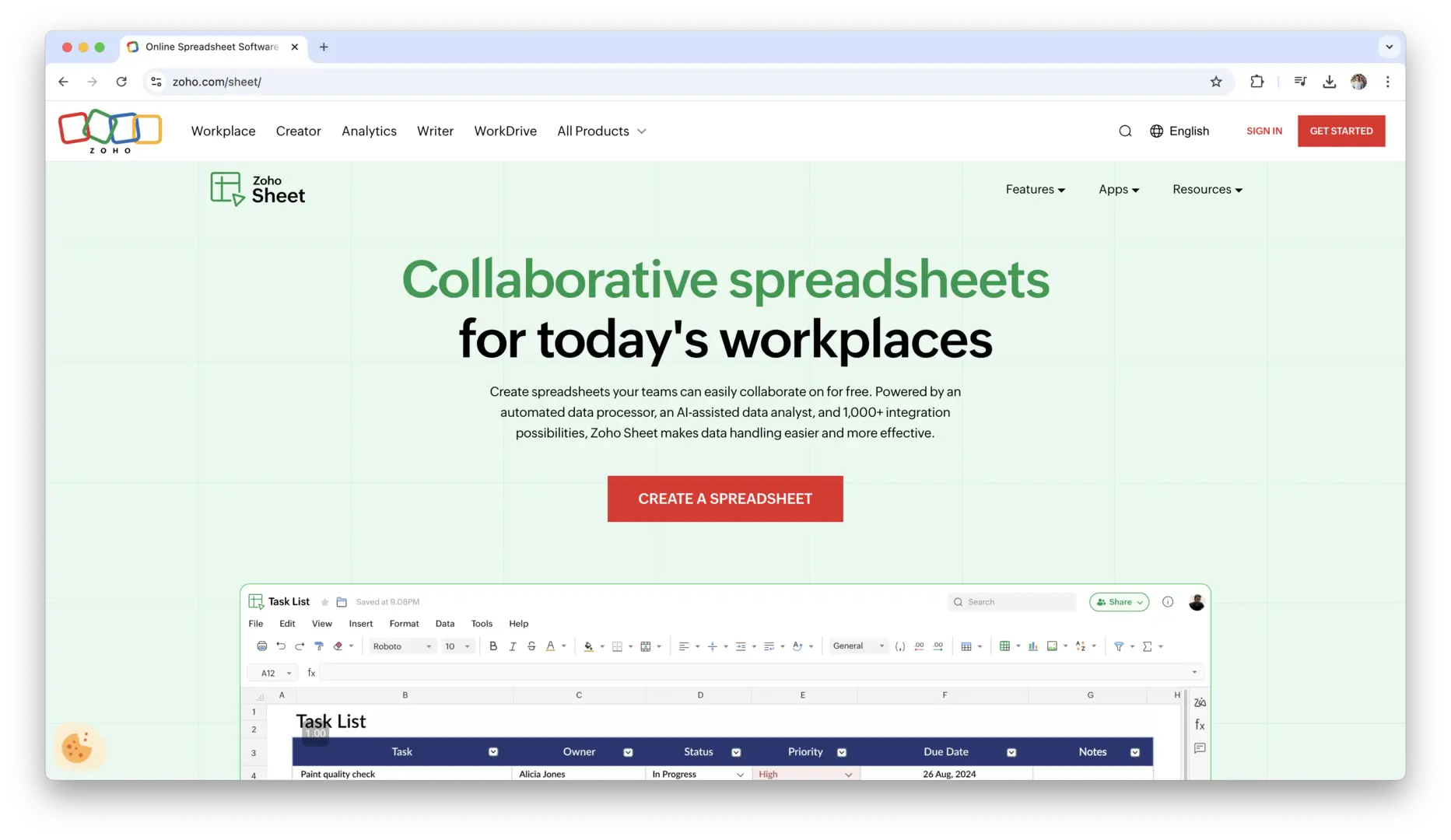Image resolution: width=1451 pixels, height=840 pixels.
Task: Toggle the Priority column filter button
Action: [x=842, y=752]
